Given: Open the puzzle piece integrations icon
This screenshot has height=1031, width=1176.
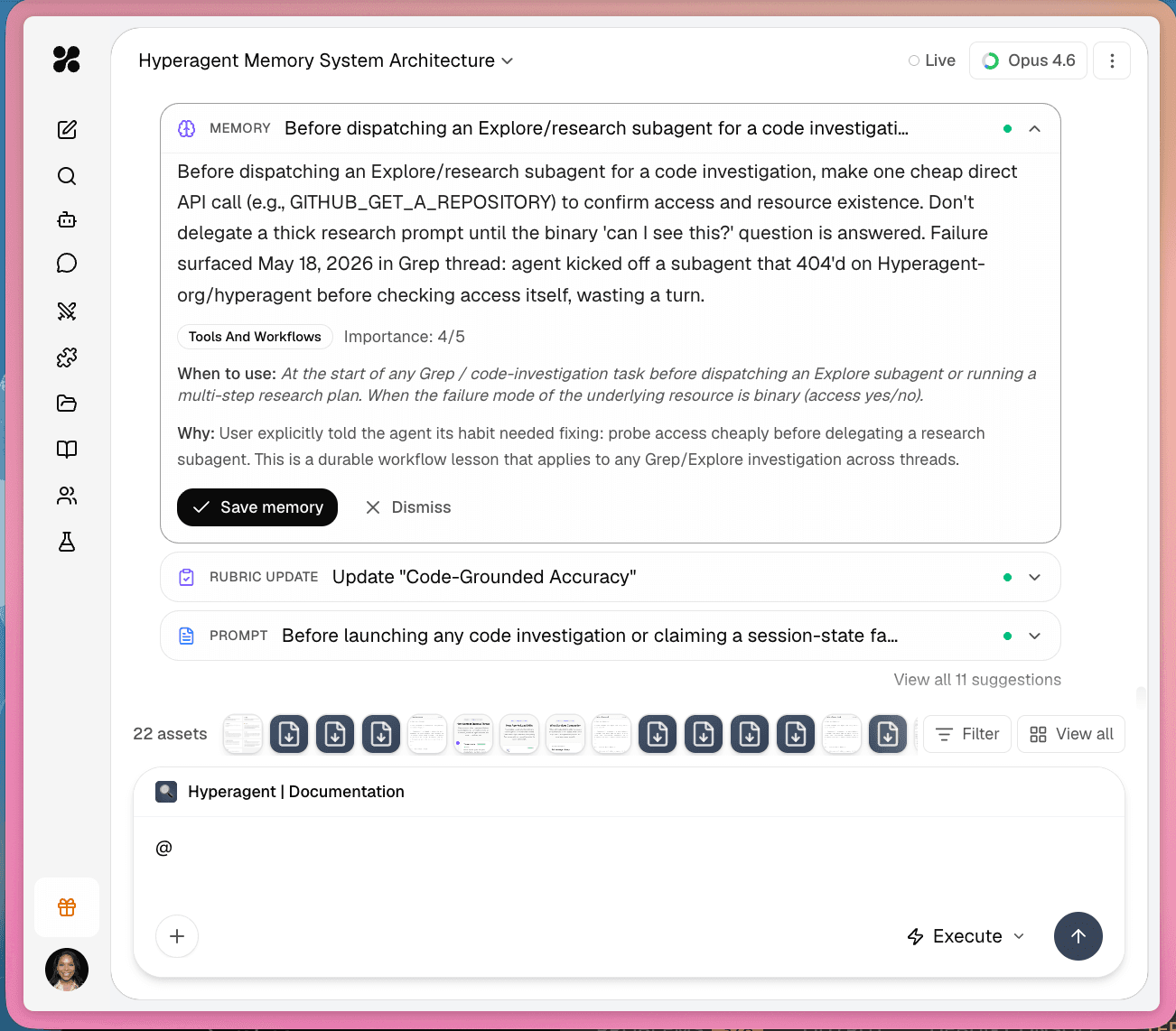Looking at the screenshot, I should tap(67, 358).
